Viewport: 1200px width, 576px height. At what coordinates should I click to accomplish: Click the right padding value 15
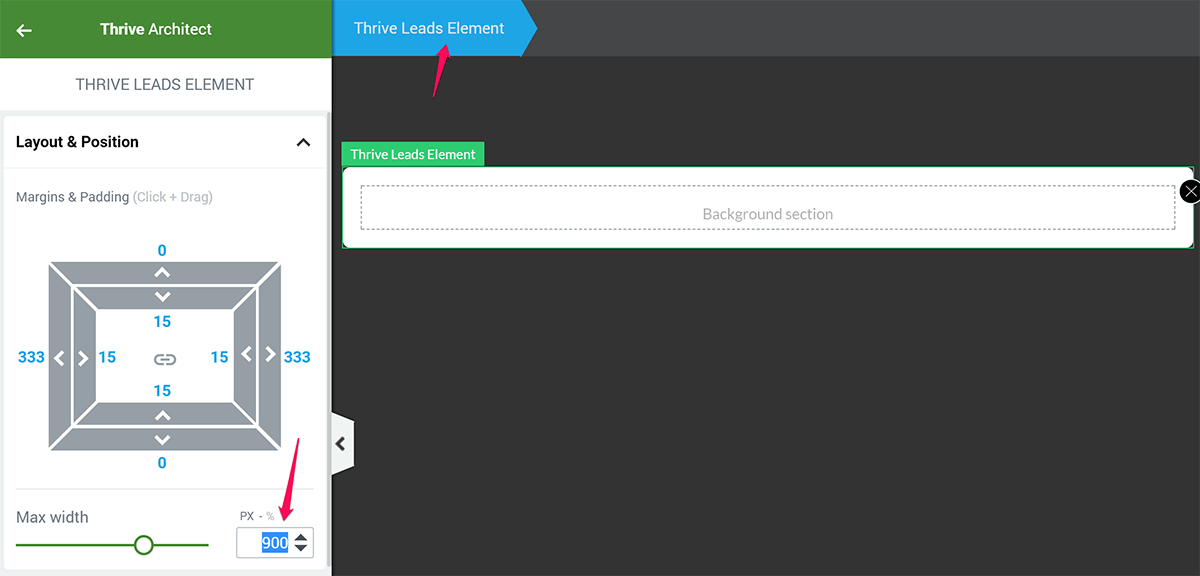(x=219, y=357)
